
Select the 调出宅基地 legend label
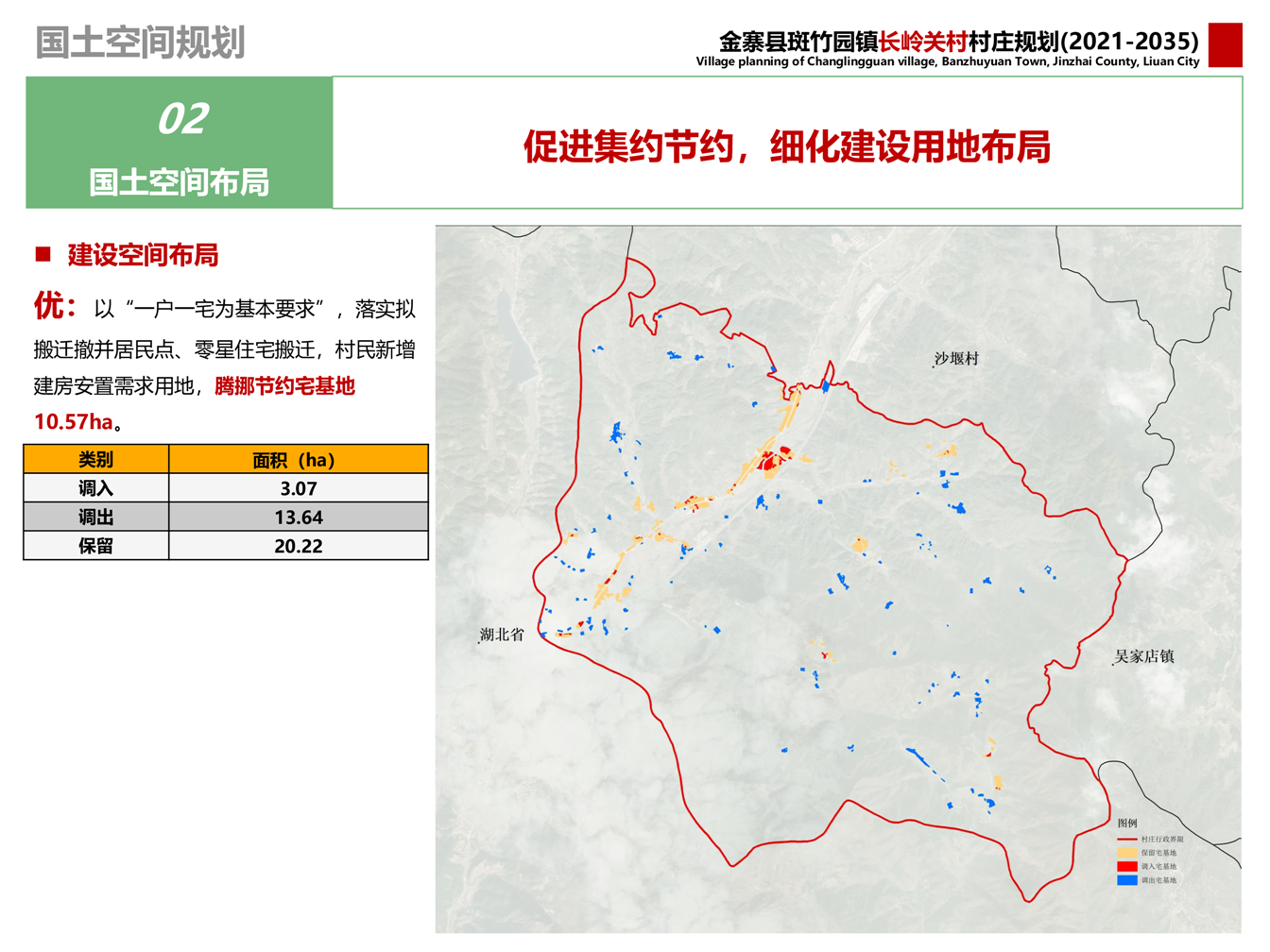pos(1159,880)
